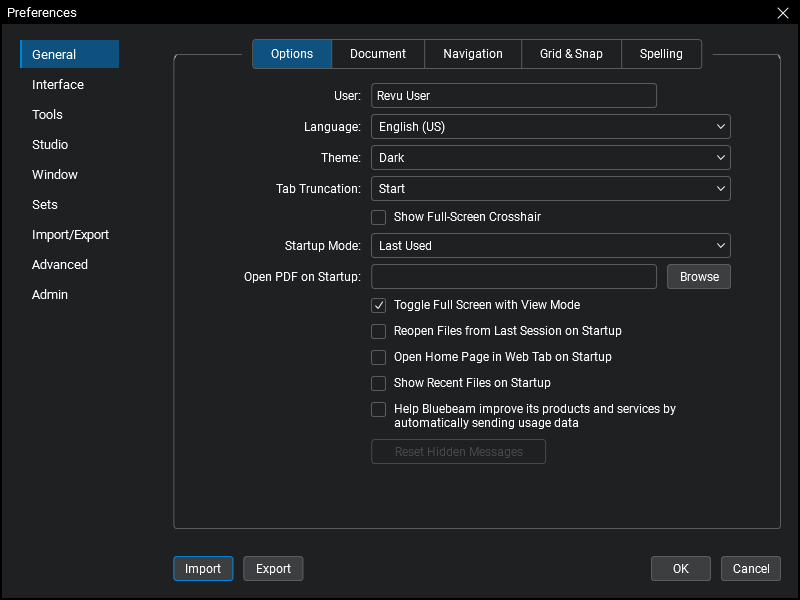Open the Interface preferences category
The width and height of the screenshot is (800, 600).
click(x=58, y=85)
